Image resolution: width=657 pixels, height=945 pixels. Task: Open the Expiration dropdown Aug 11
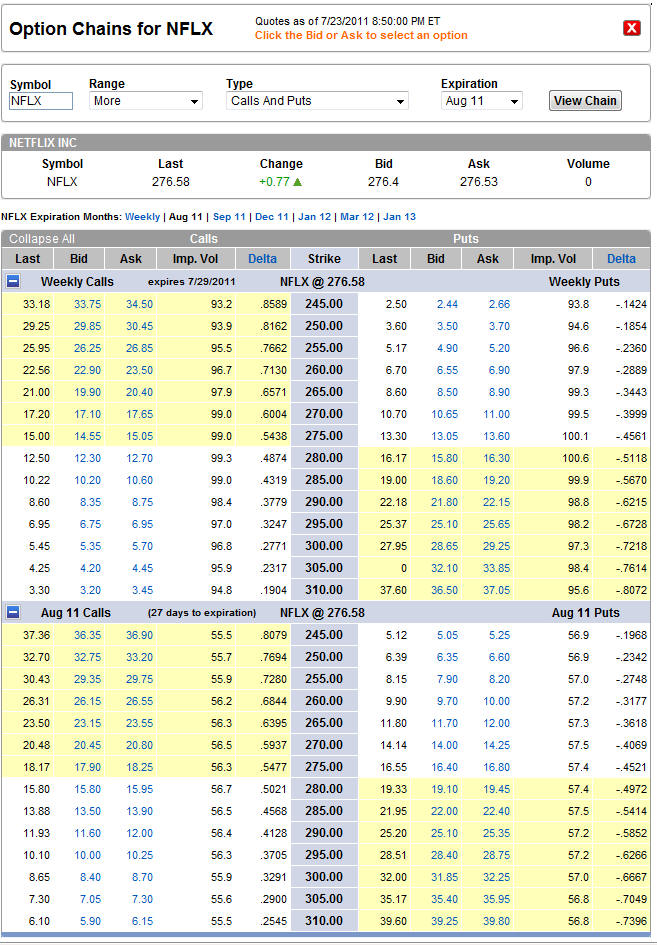481,101
